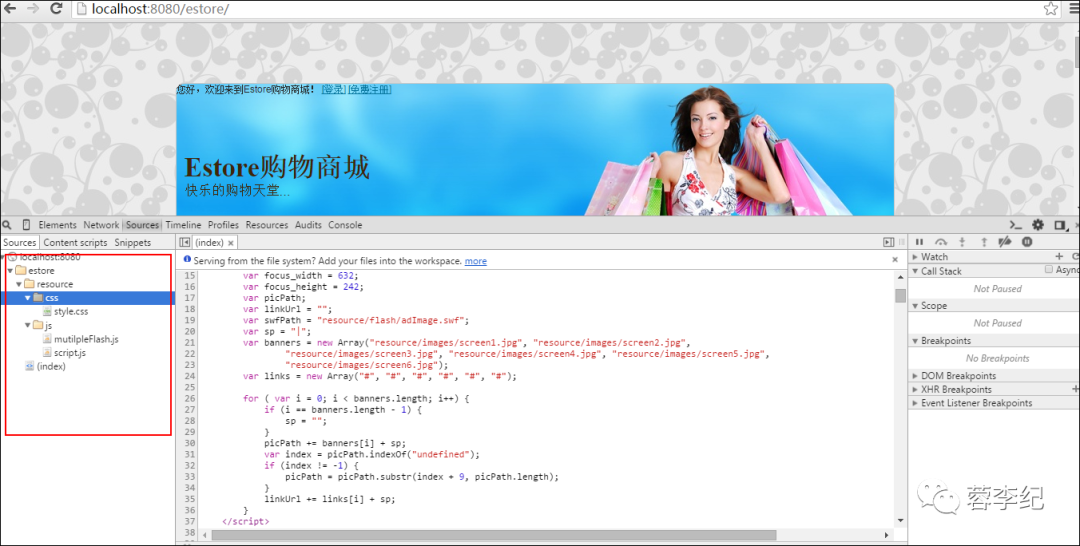Open the Audits tab

(308, 225)
